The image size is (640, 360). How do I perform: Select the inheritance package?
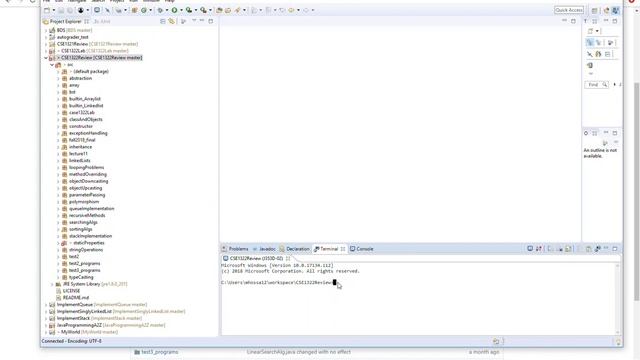[80, 147]
